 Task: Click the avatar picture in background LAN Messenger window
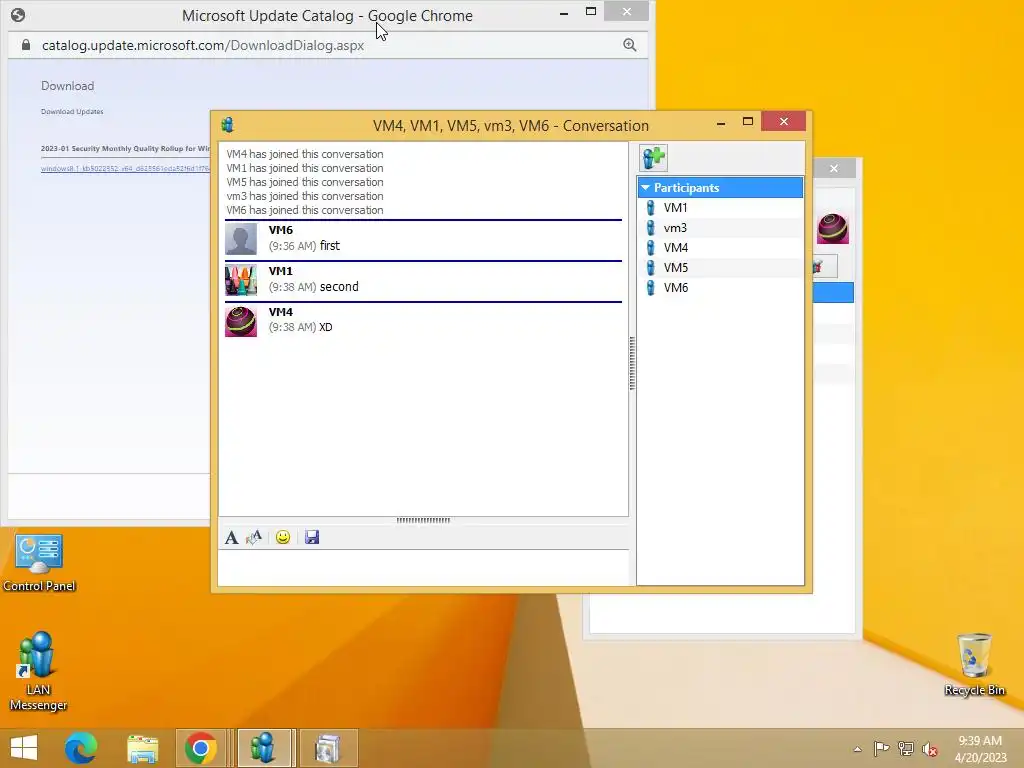point(833,229)
